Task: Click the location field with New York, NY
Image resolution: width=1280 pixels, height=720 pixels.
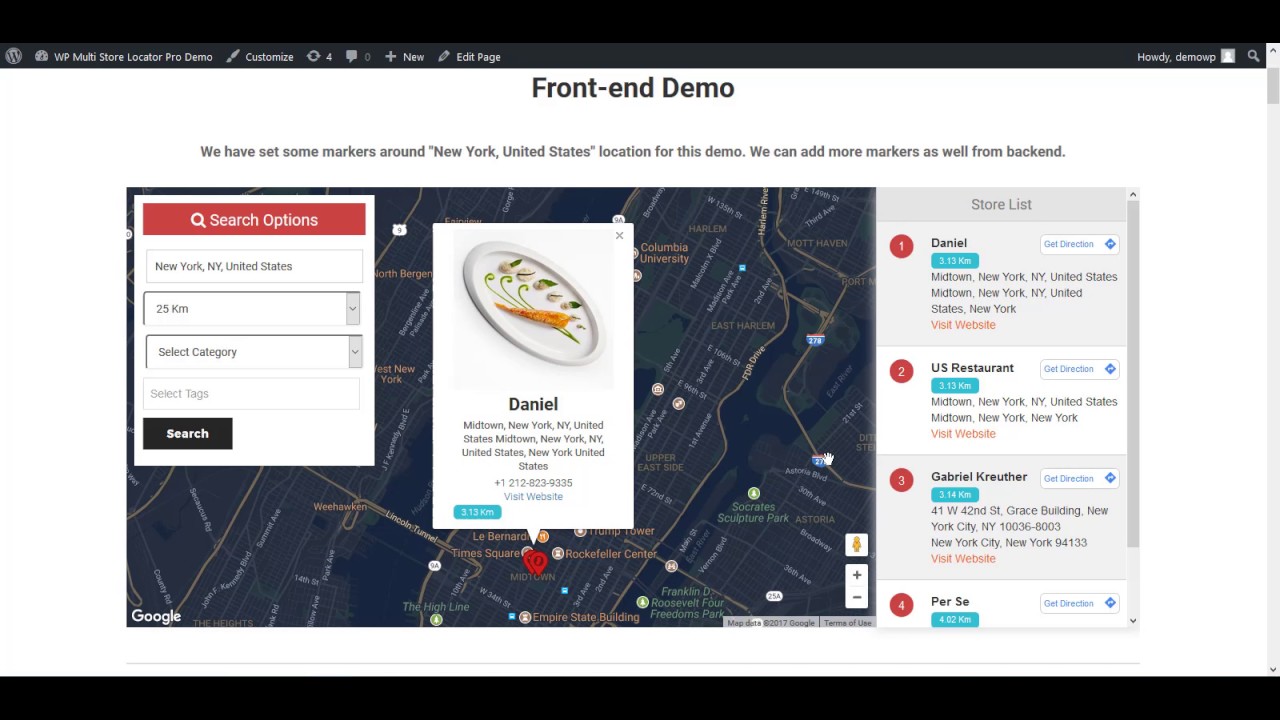Action: click(x=254, y=266)
